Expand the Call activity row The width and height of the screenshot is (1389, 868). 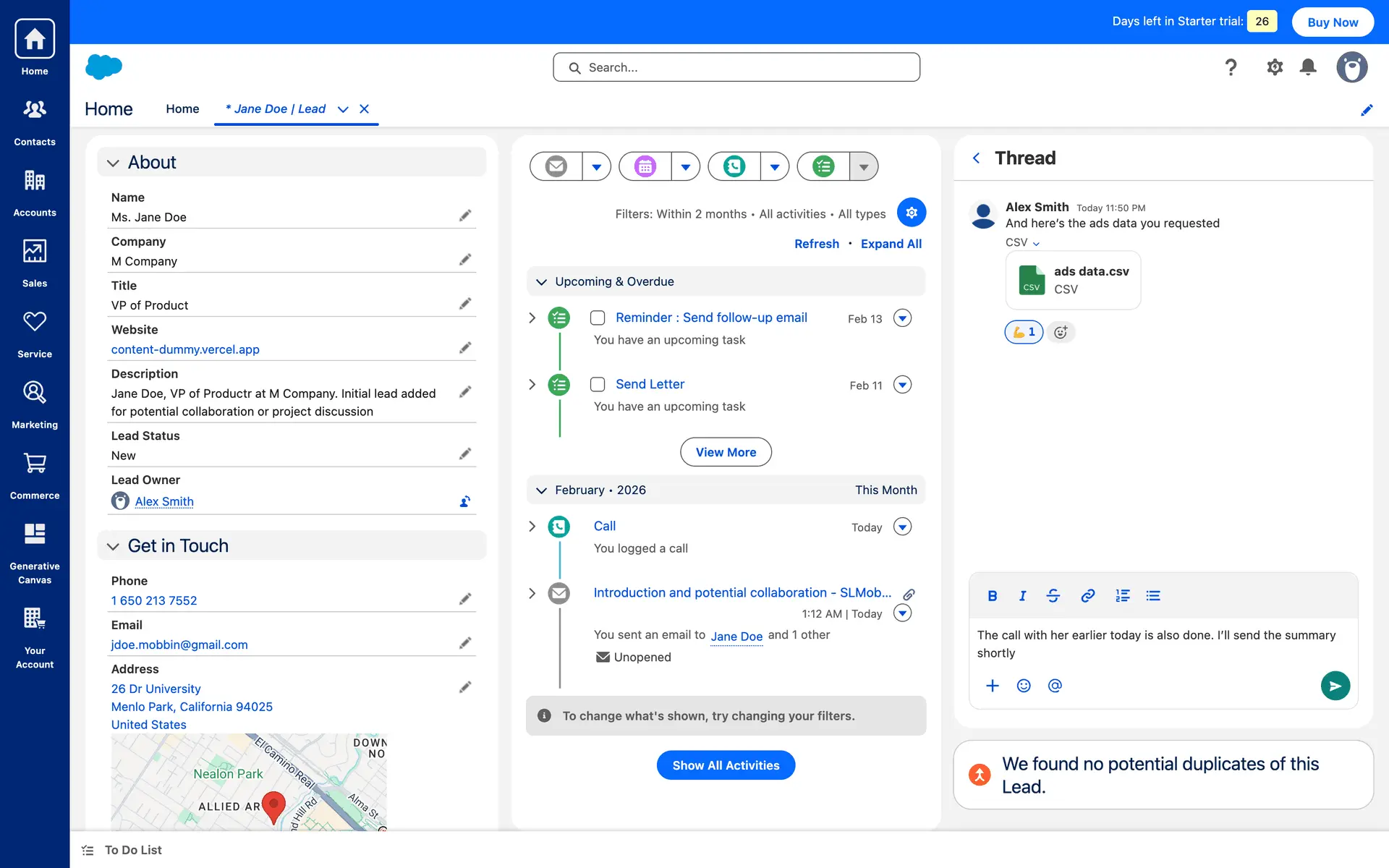(532, 527)
